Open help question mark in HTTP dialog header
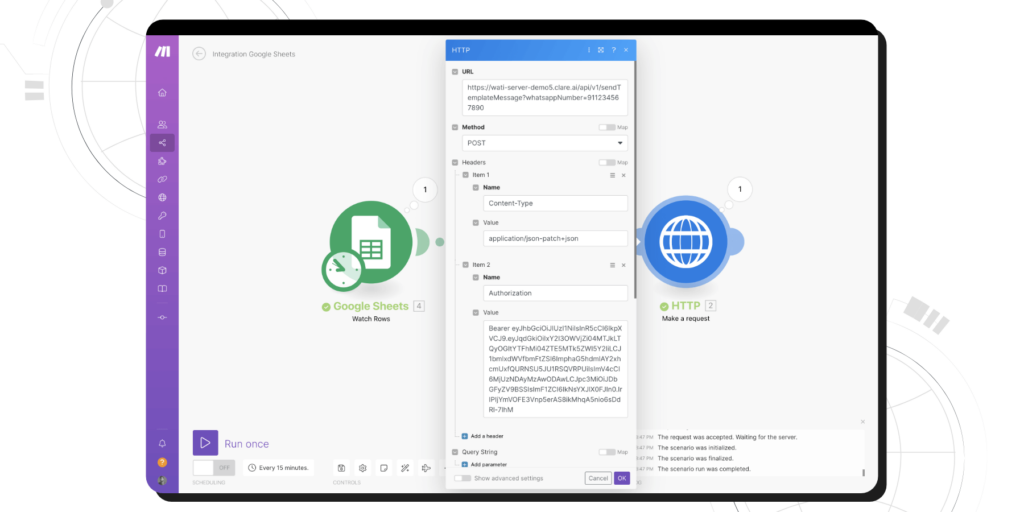 pos(613,50)
